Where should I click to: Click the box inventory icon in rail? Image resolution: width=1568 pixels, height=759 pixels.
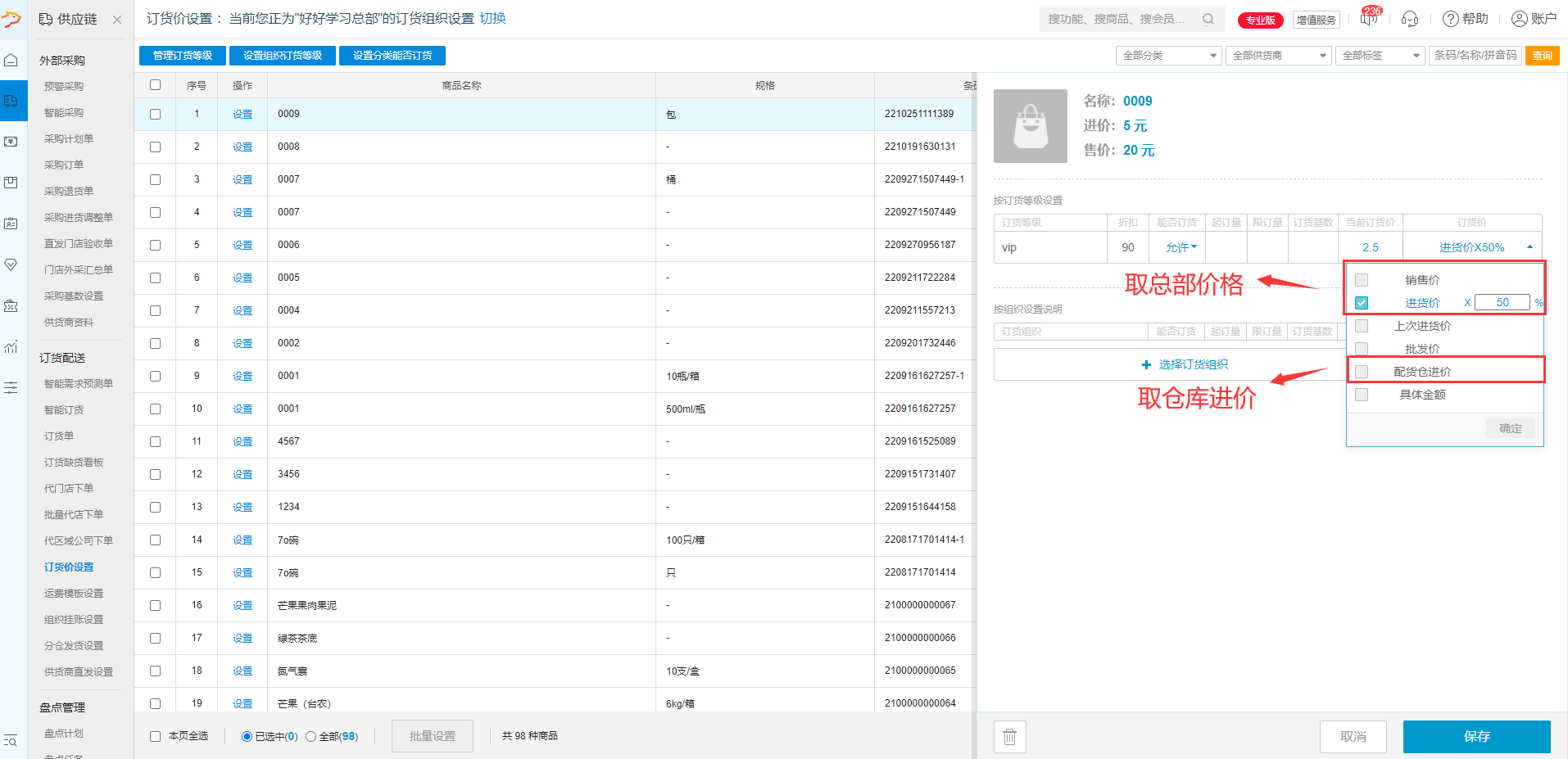tap(11, 183)
